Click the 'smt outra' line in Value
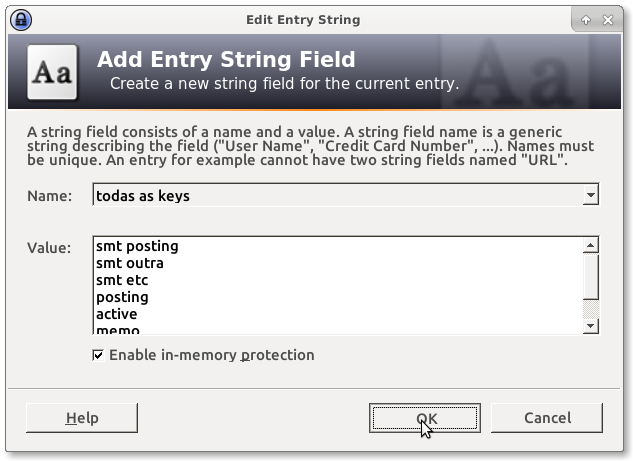633x461 pixels. point(130,263)
